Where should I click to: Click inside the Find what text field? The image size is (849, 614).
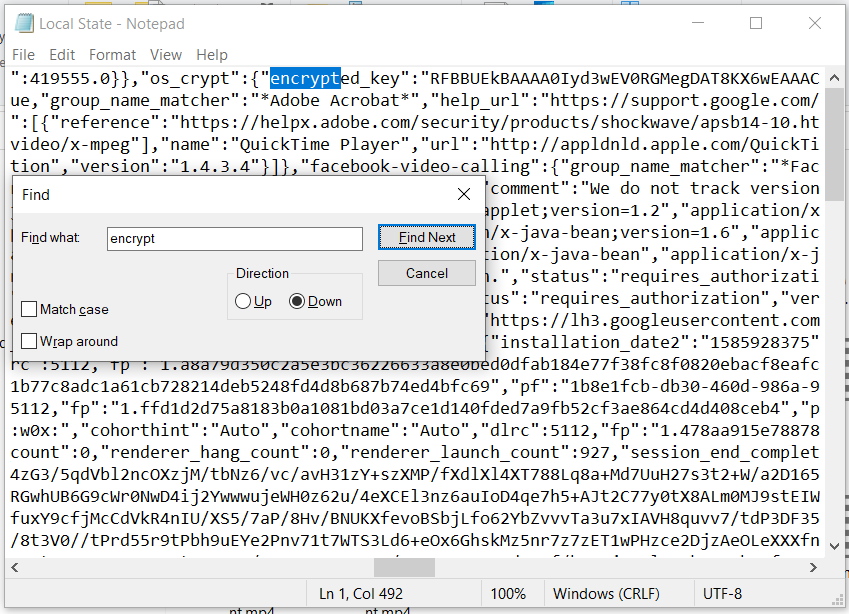234,238
